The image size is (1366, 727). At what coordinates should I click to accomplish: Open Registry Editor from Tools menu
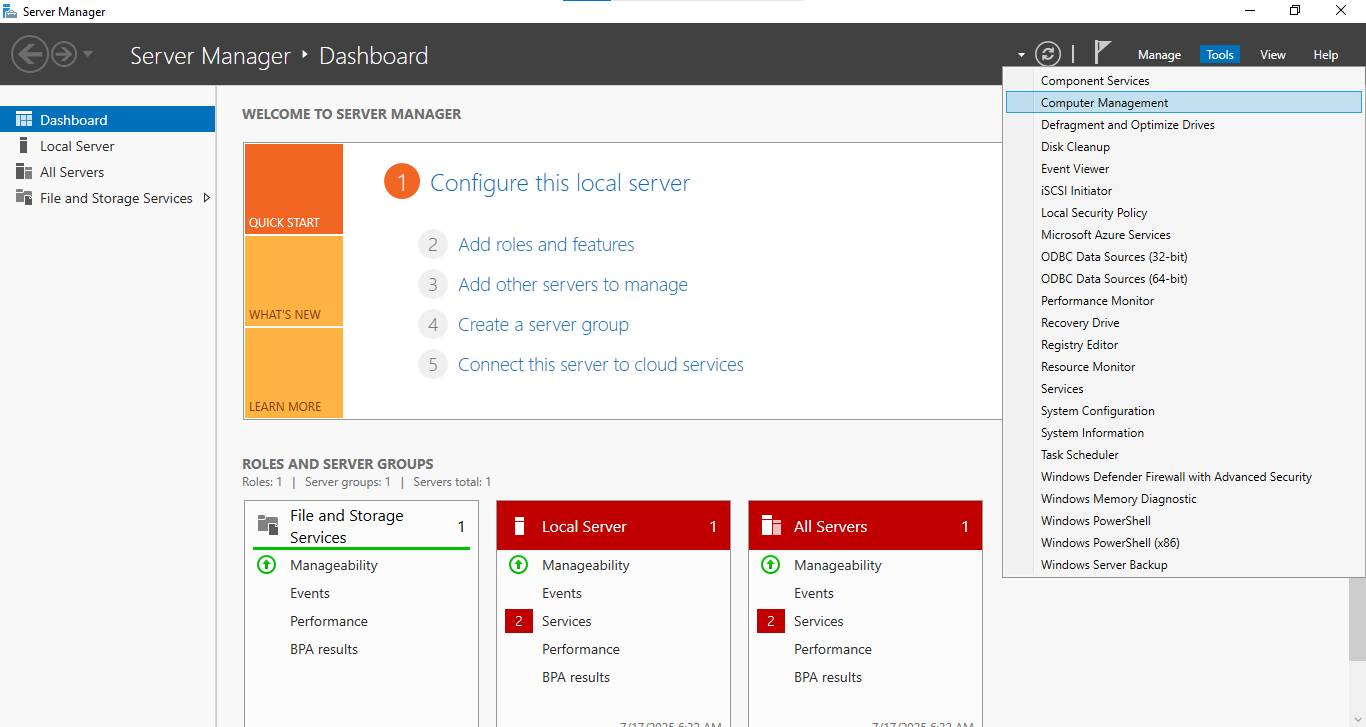click(1184, 345)
